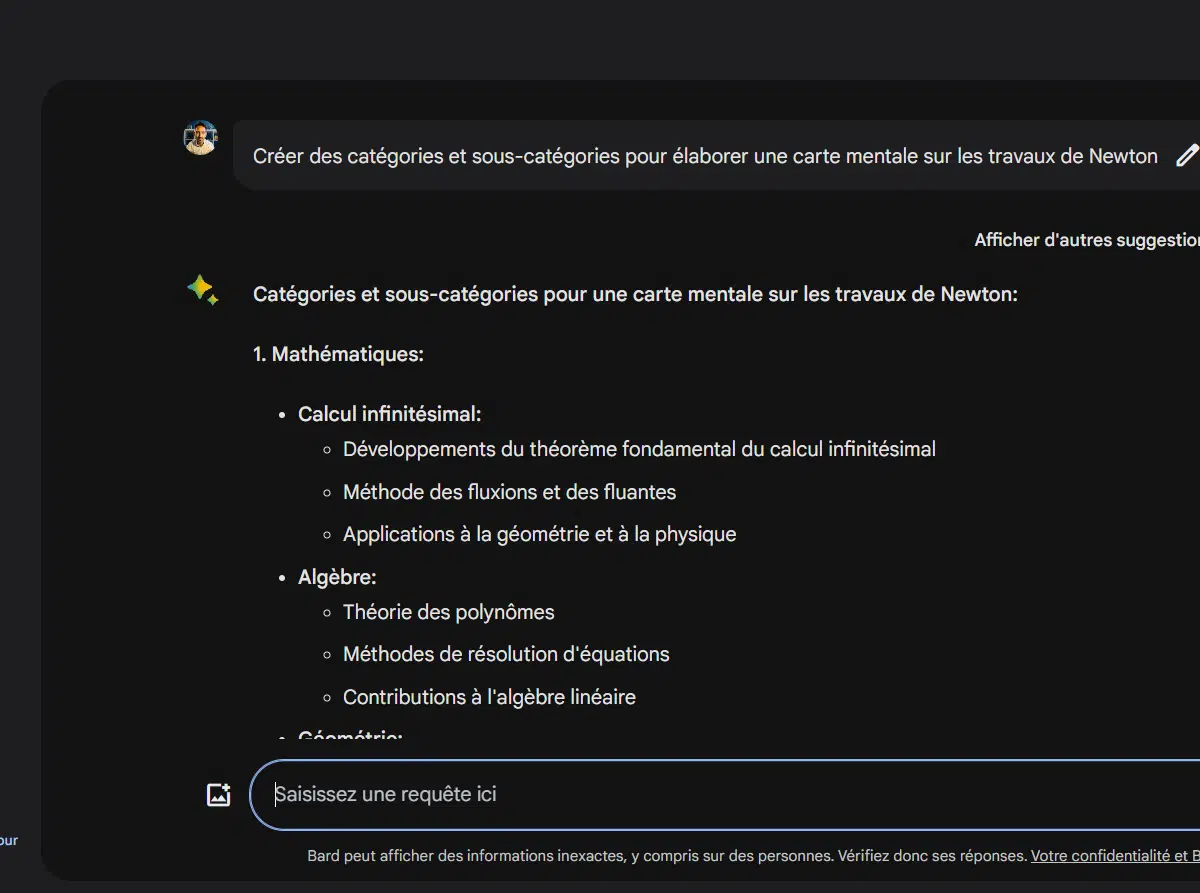Expand "Afficher d'autres suggestions"
The height and width of the screenshot is (893, 1200).
(x=1086, y=240)
